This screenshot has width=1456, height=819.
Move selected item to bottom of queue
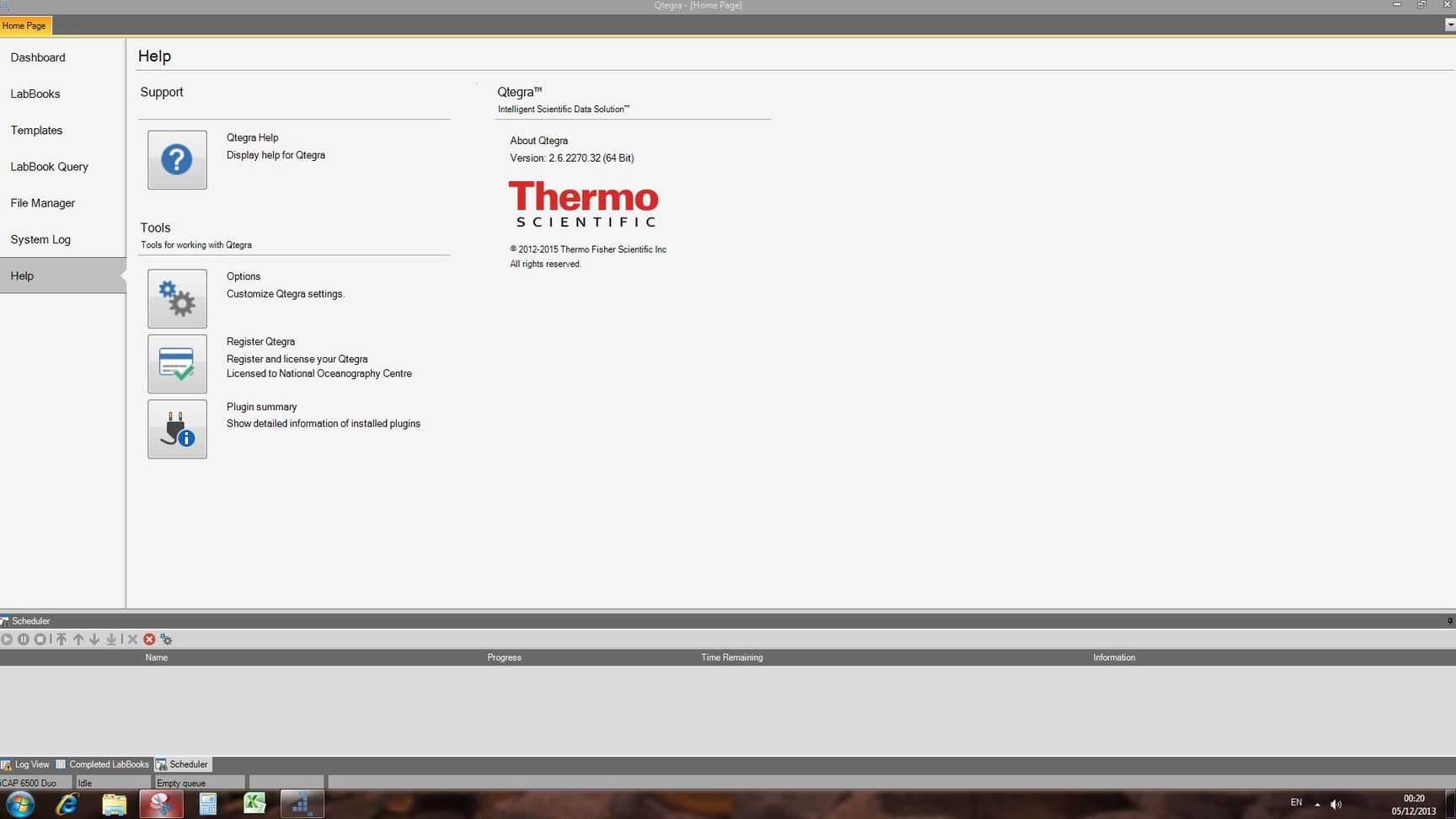(x=111, y=640)
